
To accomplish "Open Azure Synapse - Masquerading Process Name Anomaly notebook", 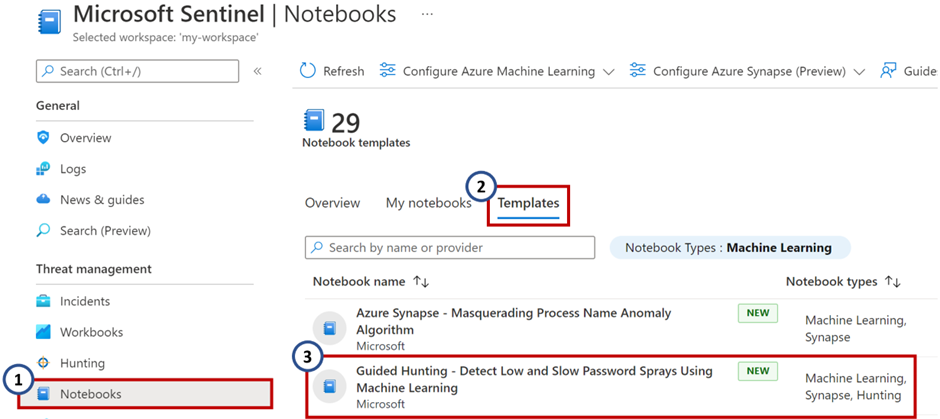I will [x=514, y=321].
